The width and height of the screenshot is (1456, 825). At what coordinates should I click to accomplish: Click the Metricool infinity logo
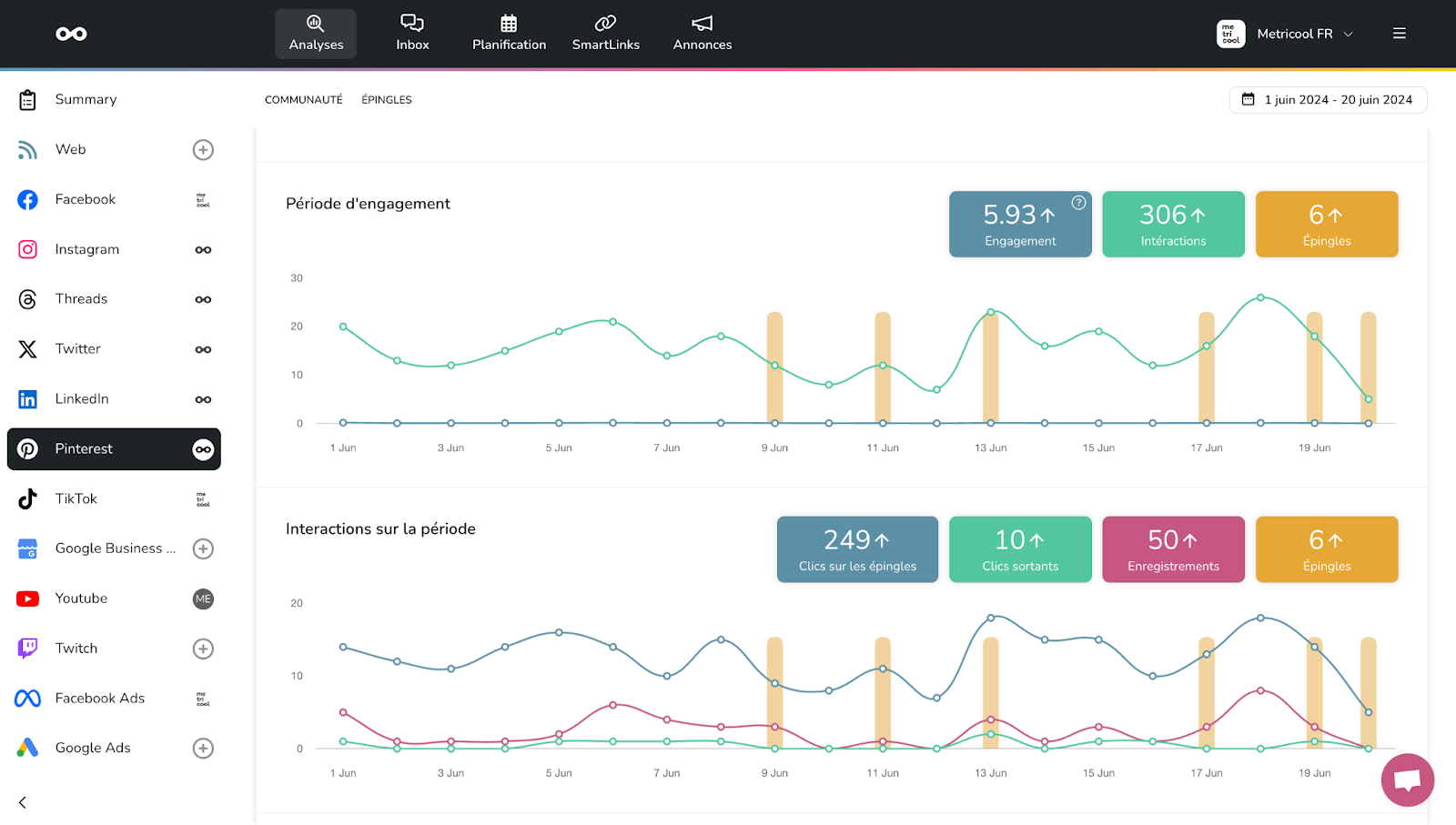click(71, 34)
